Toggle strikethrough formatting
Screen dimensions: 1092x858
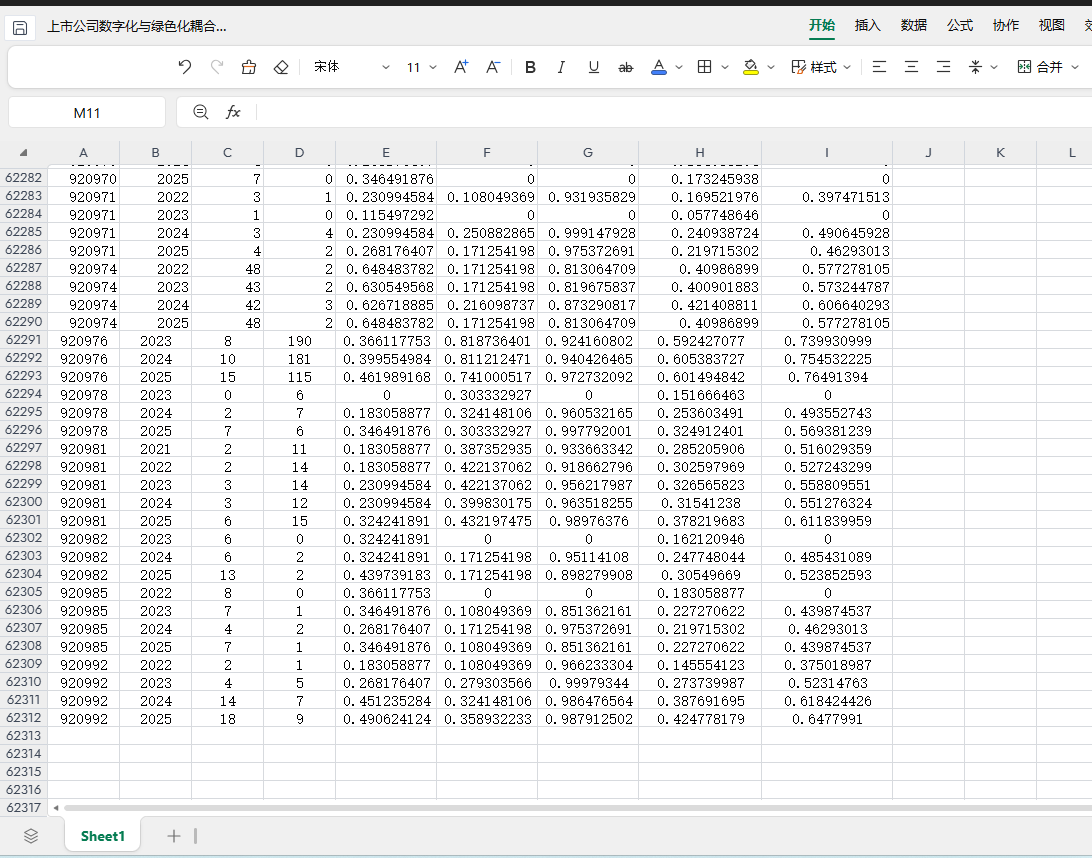(x=625, y=67)
